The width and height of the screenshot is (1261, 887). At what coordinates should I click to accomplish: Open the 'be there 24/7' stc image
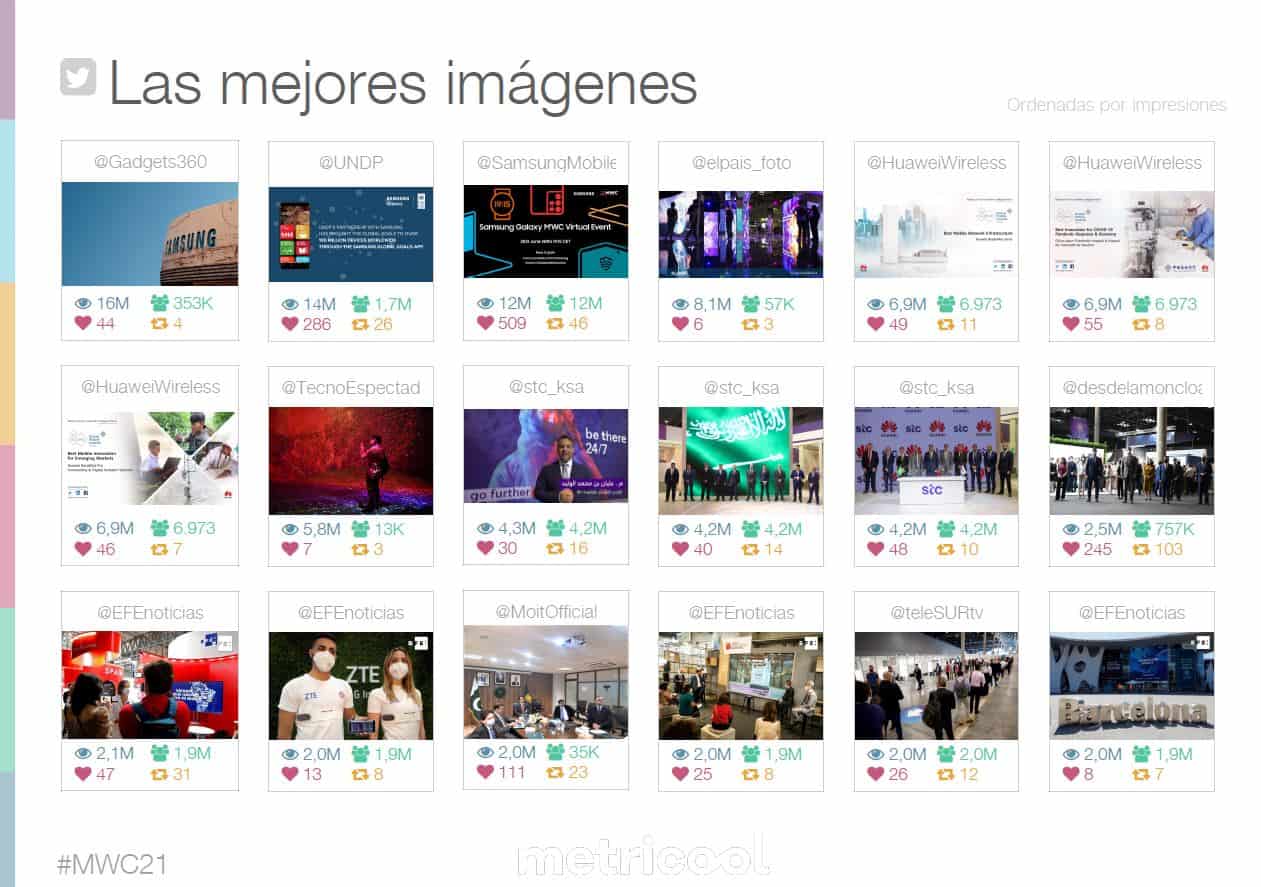point(546,456)
